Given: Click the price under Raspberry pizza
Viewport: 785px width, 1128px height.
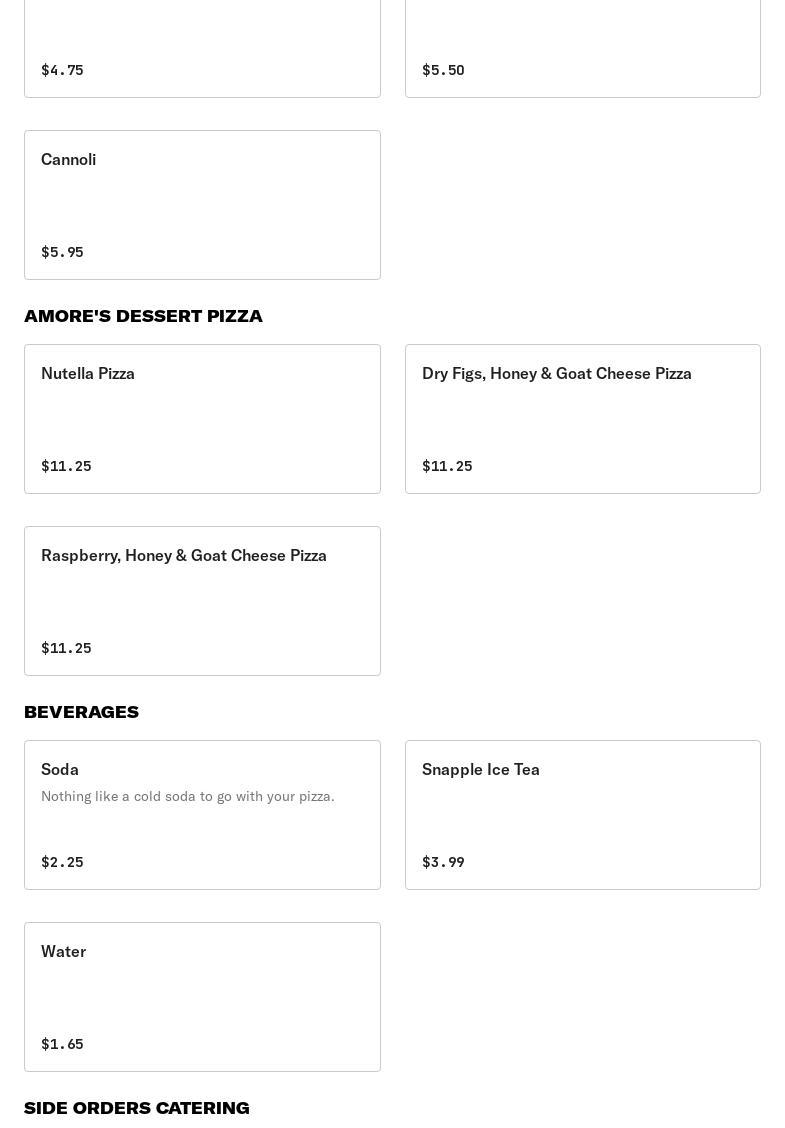Looking at the screenshot, I should point(66,648).
